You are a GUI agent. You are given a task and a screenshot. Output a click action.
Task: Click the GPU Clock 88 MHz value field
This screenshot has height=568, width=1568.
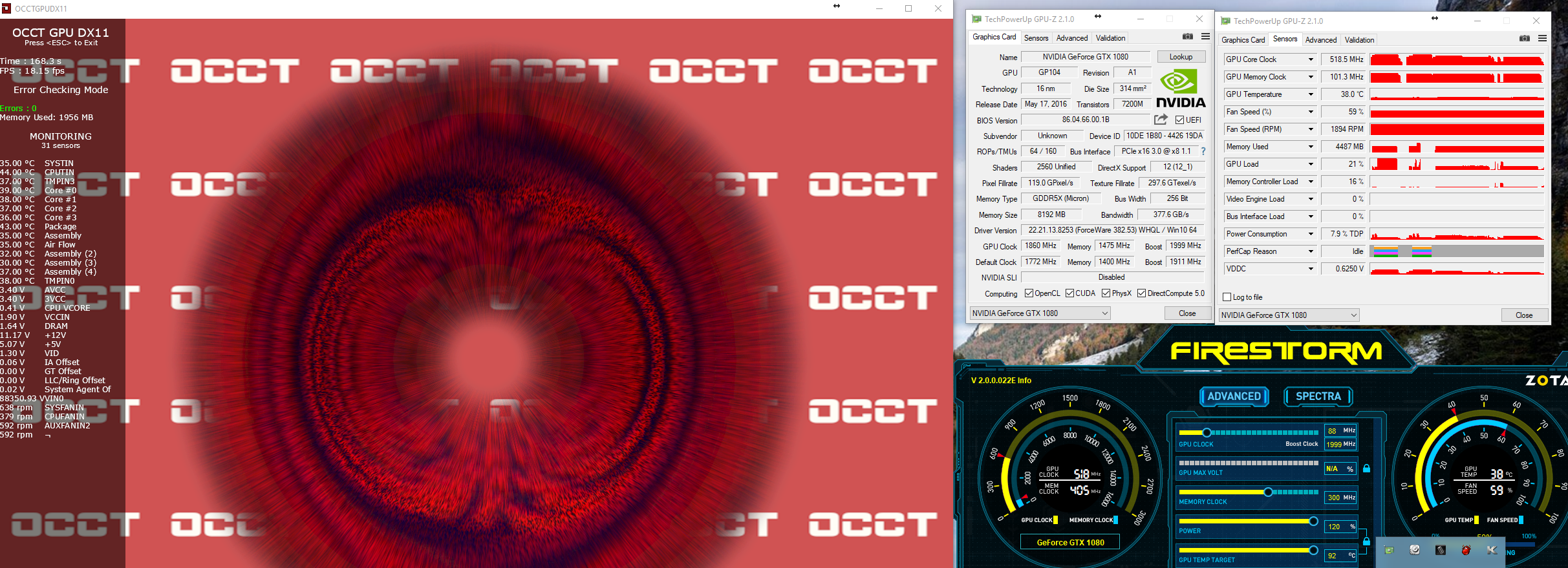coord(1340,430)
